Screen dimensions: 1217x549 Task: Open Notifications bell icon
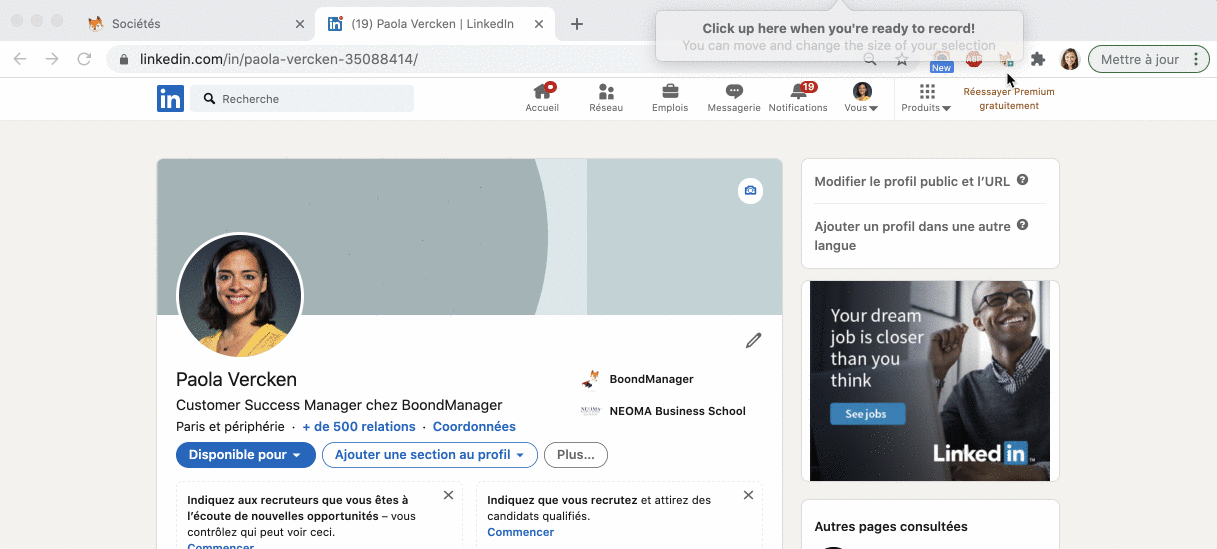point(798,98)
